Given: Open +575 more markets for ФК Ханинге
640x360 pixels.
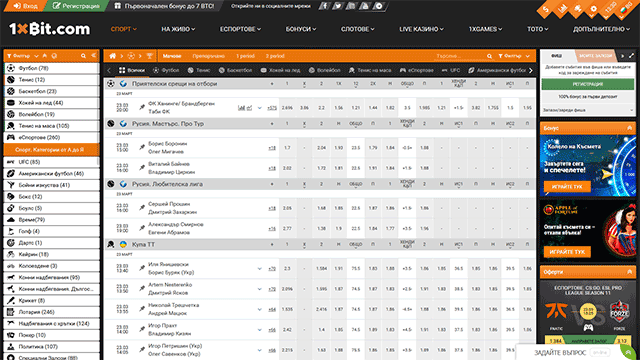Looking at the screenshot, I should coord(272,108).
